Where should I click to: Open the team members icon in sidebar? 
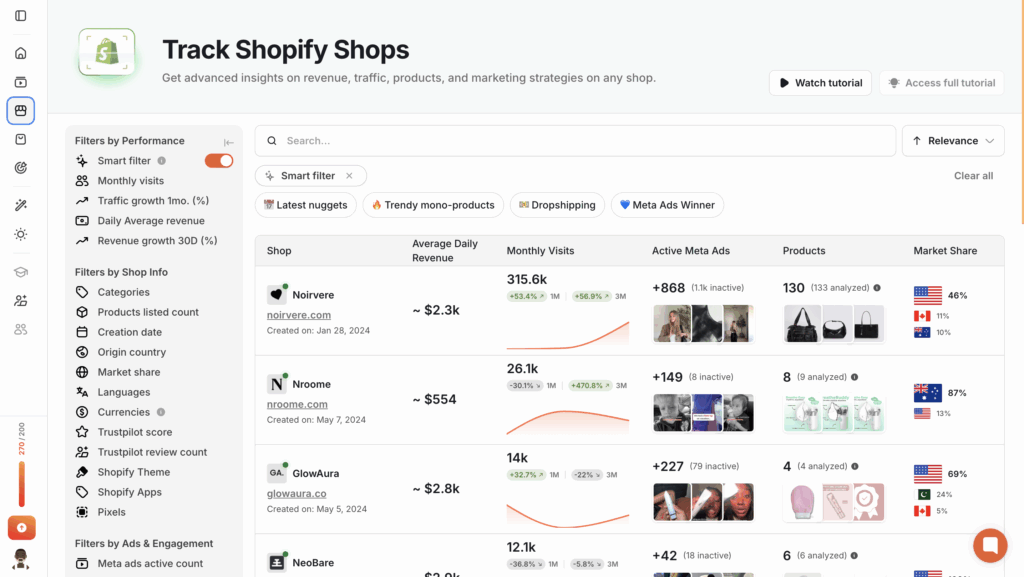pyautogui.click(x=21, y=329)
